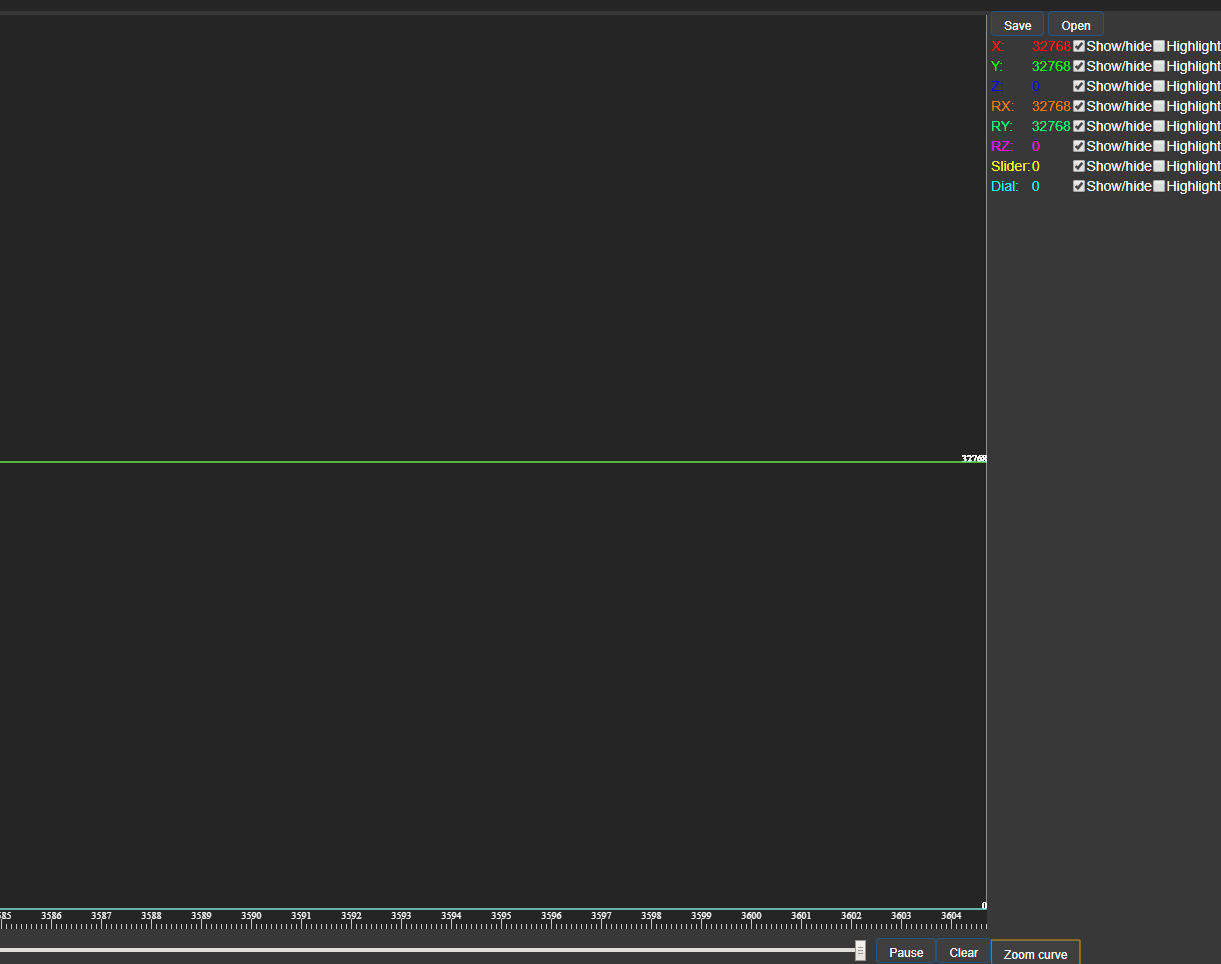
Task: Click the 3595 tick on time ruler
Action: 501,915
